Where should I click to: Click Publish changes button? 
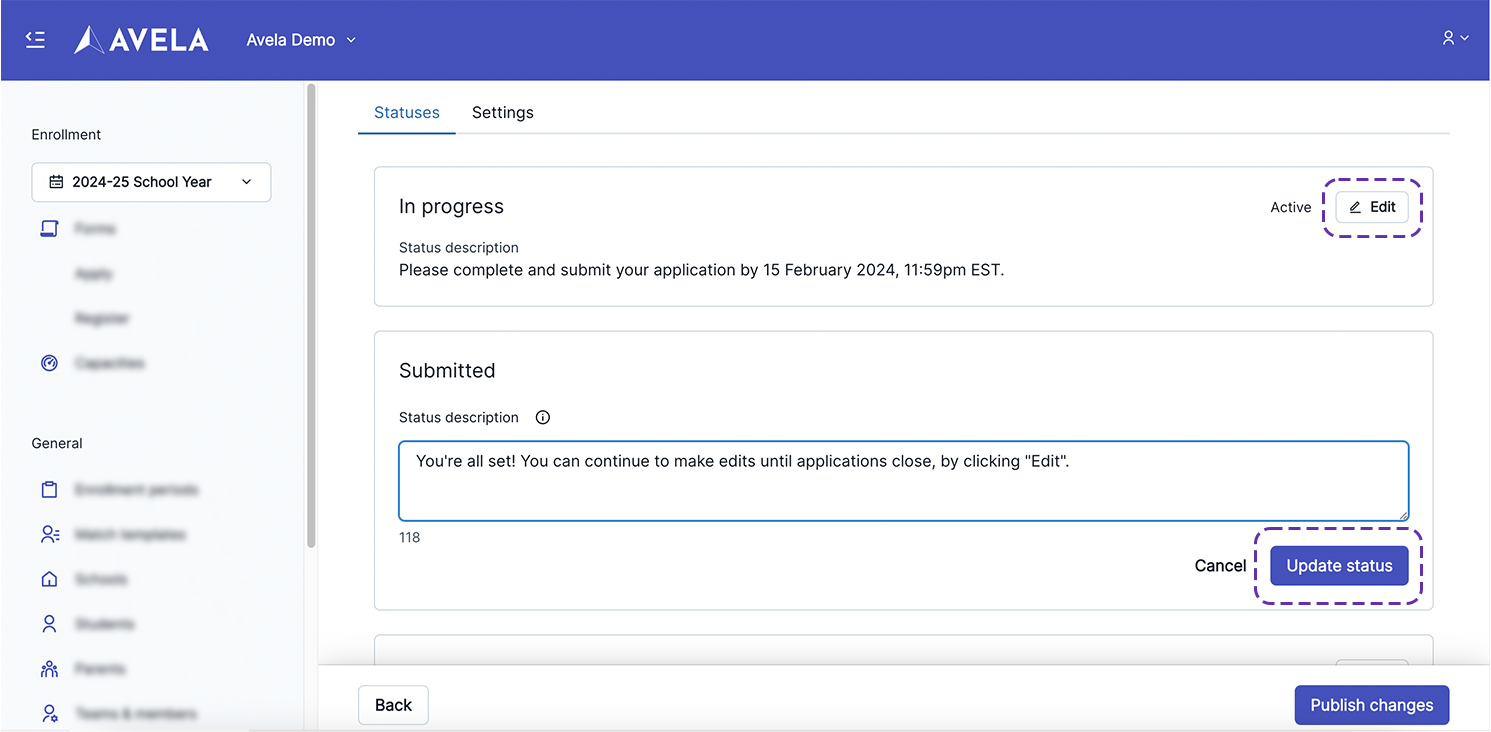1371,705
